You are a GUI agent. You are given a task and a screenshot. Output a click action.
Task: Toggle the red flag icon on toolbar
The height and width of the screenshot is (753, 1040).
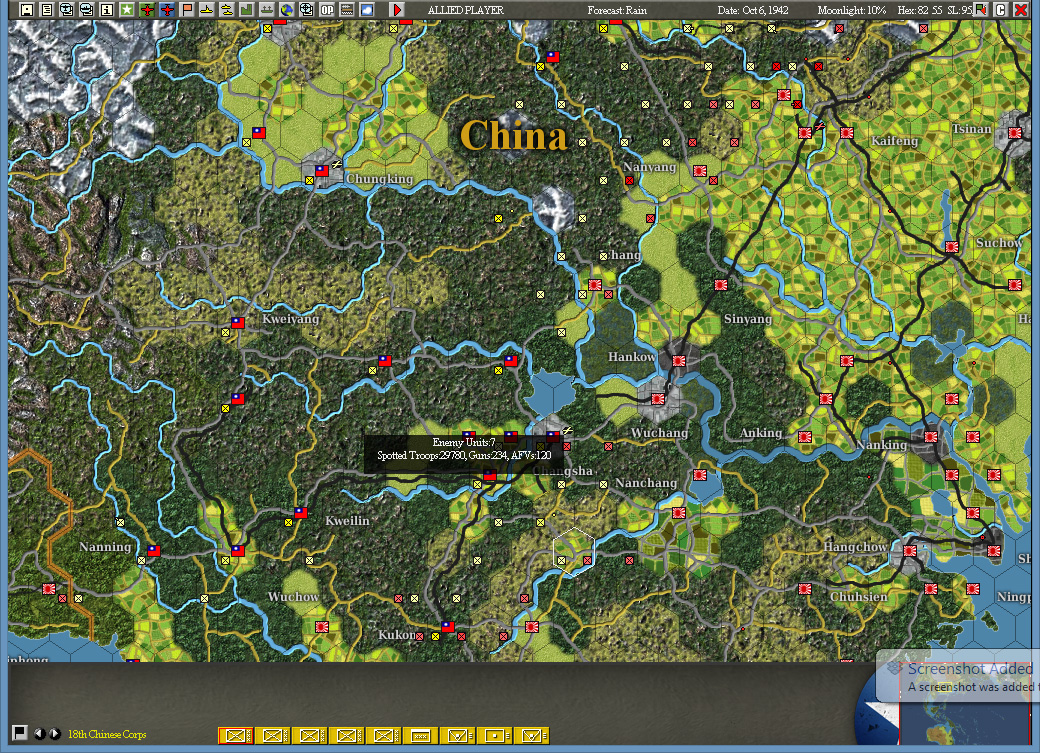pos(185,11)
